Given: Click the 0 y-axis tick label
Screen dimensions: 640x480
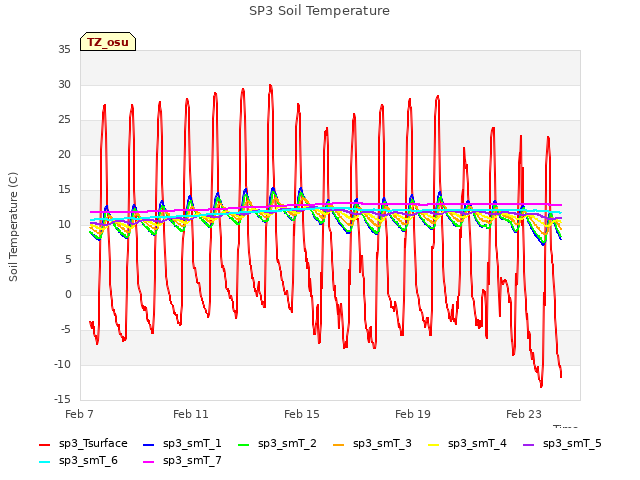Looking at the screenshot, I should point(68,295).
